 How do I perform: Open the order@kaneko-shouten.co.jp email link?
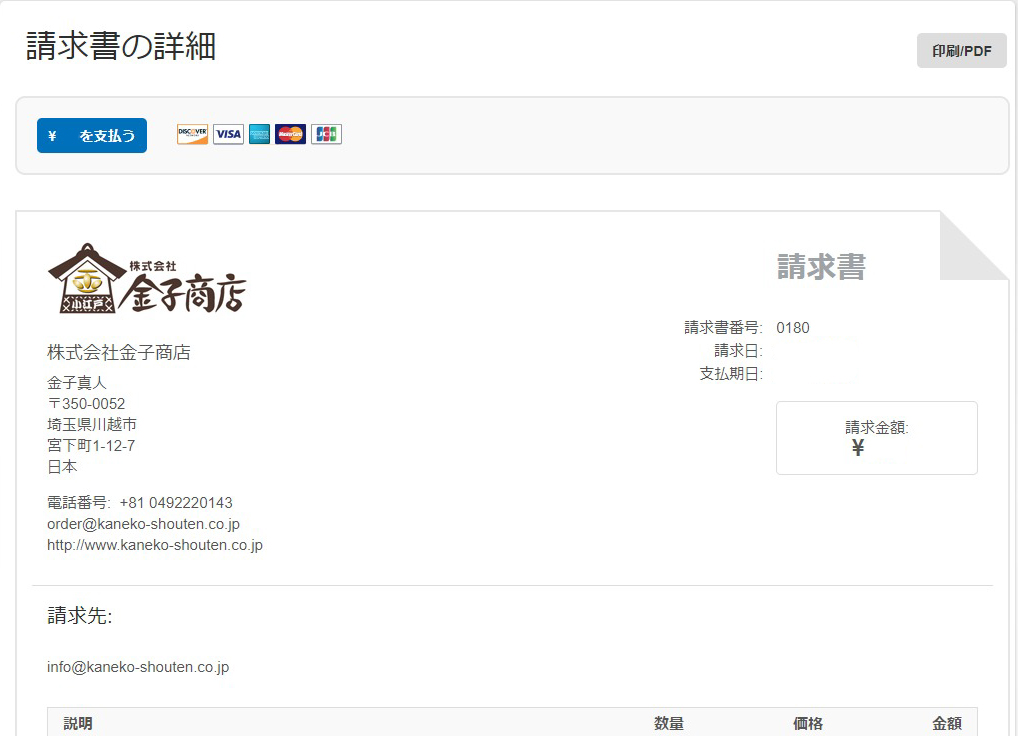point(141,523)
